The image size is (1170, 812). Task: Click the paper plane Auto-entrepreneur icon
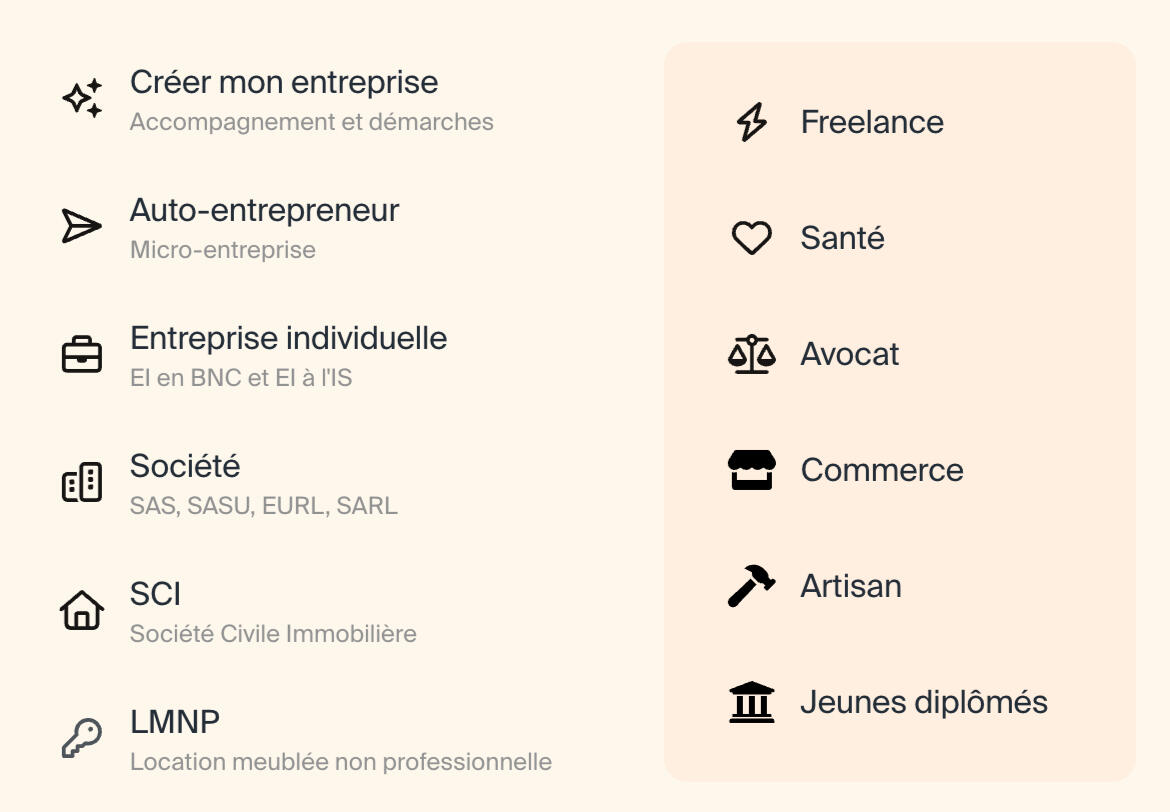82,226
